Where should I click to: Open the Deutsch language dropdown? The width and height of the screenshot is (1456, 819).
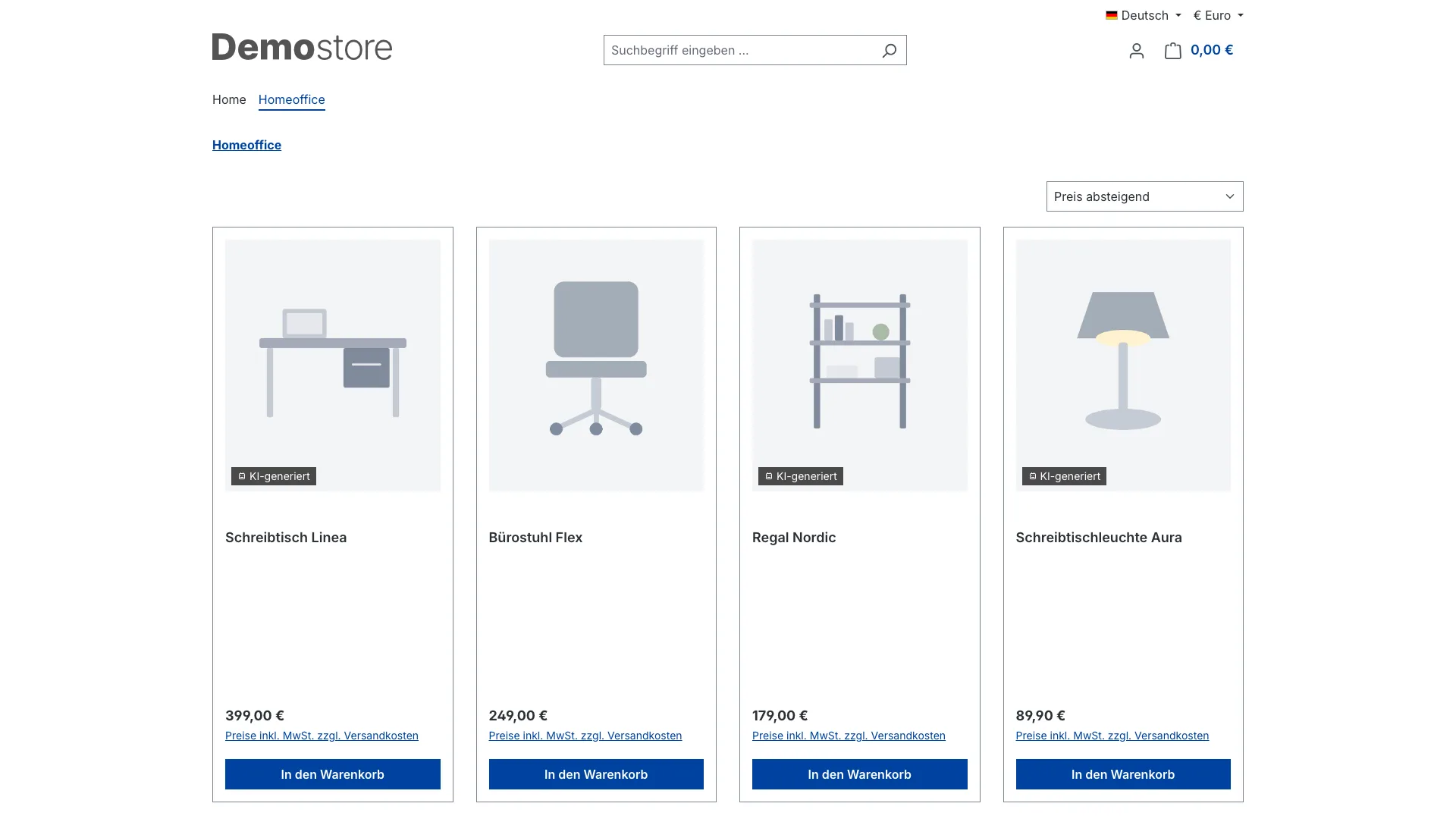point(1144,15)
